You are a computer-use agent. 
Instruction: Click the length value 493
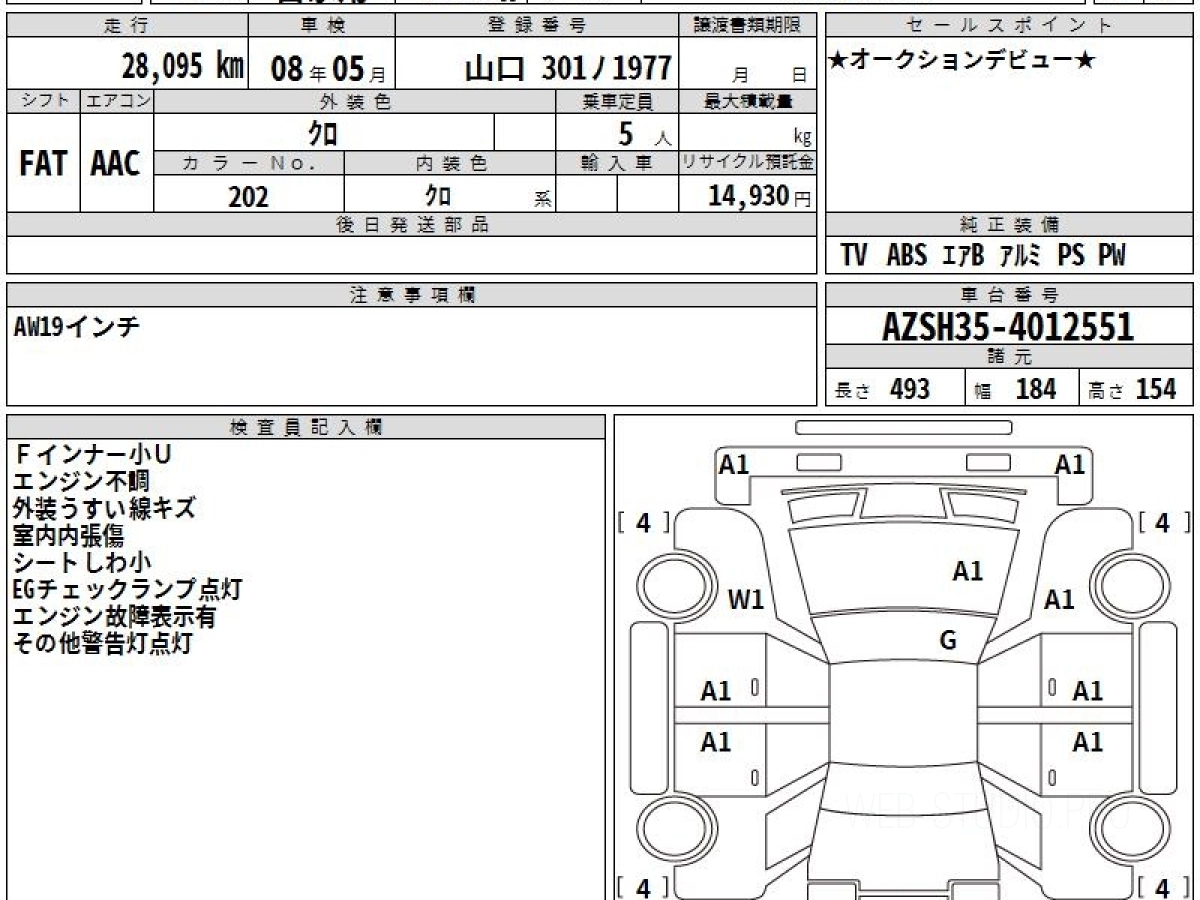click(x=909, y=389)
